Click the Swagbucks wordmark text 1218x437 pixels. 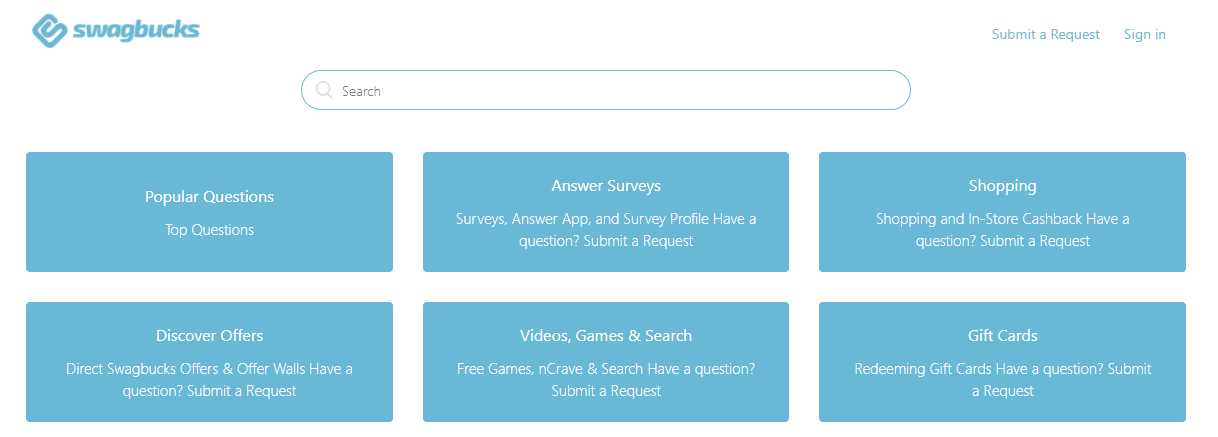coord(136,31)
